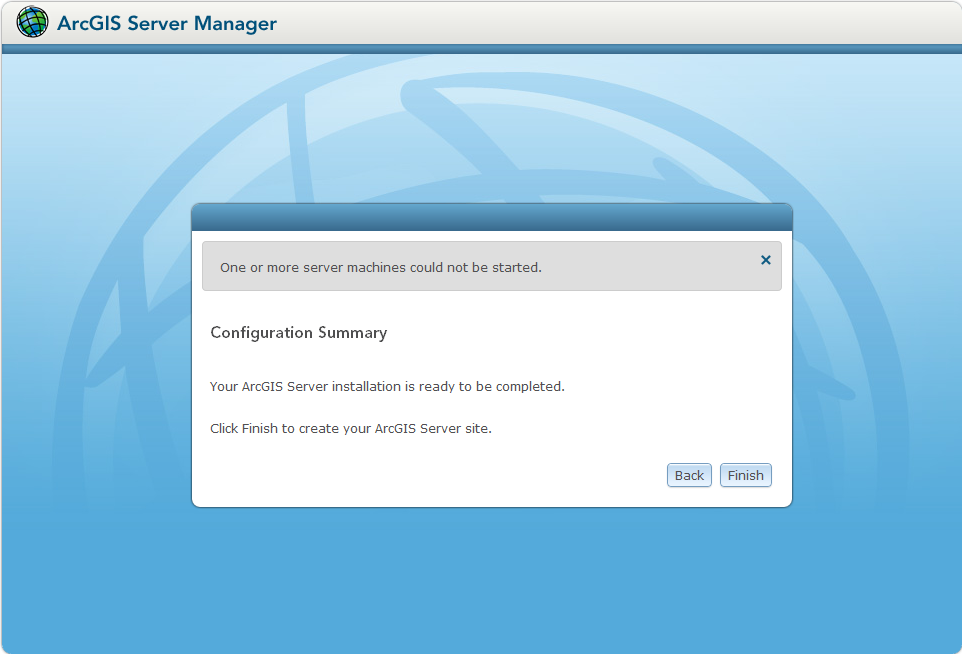Select the Configuration Summary heading

(x=299, y=333)
